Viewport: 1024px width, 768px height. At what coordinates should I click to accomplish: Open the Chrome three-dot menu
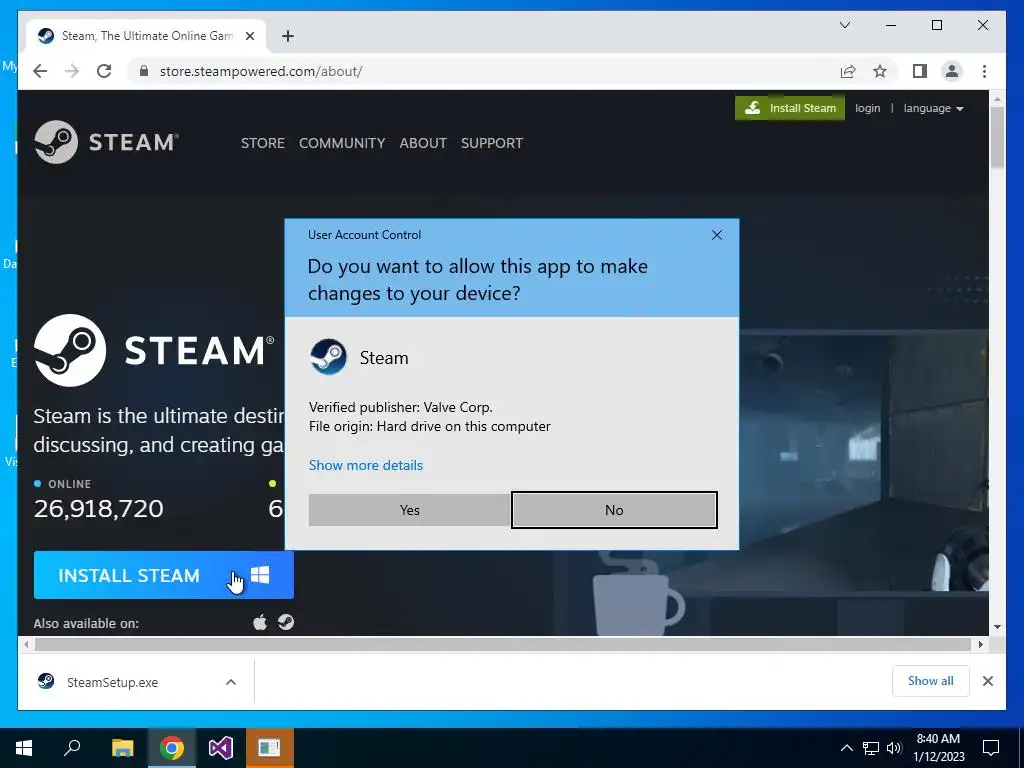[984, 71]
